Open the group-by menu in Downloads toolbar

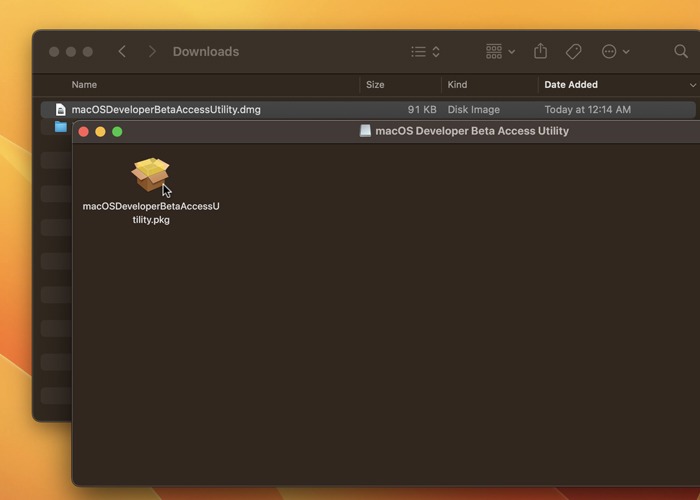click(500, 52)
